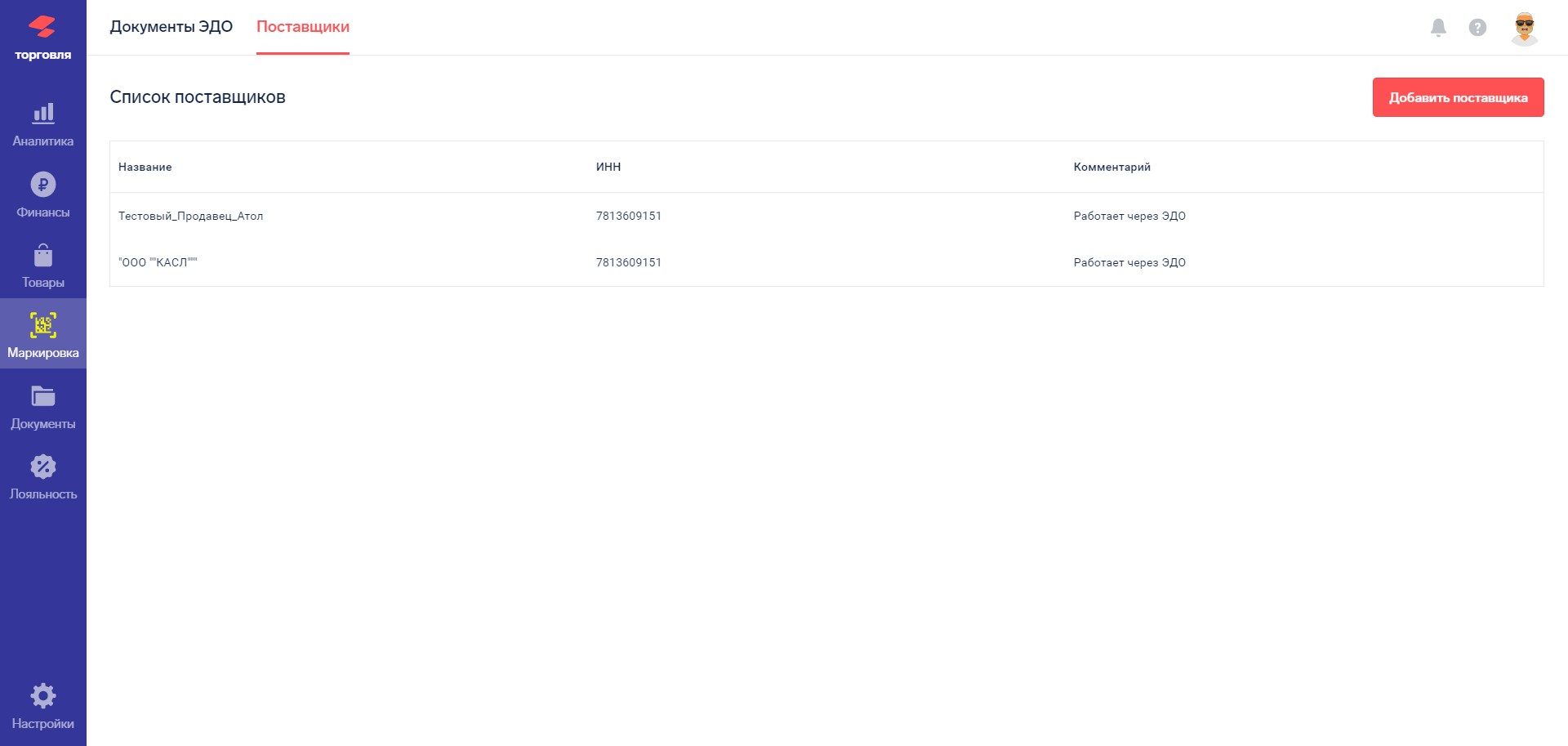The image size is (1568, 746).
Task: Click the ИНН column header
Action: click(x=608, y=168)
